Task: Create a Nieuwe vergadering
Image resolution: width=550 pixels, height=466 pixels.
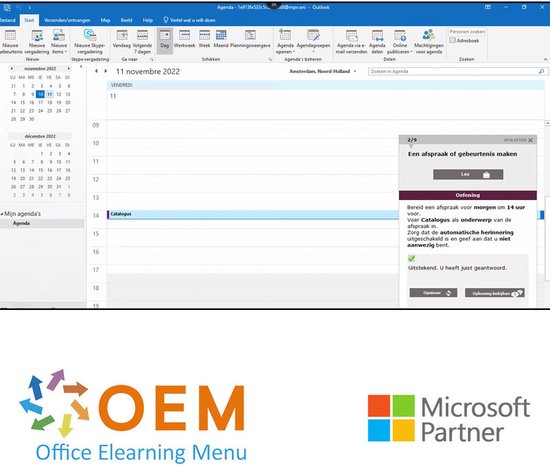Action: point(36,42)
